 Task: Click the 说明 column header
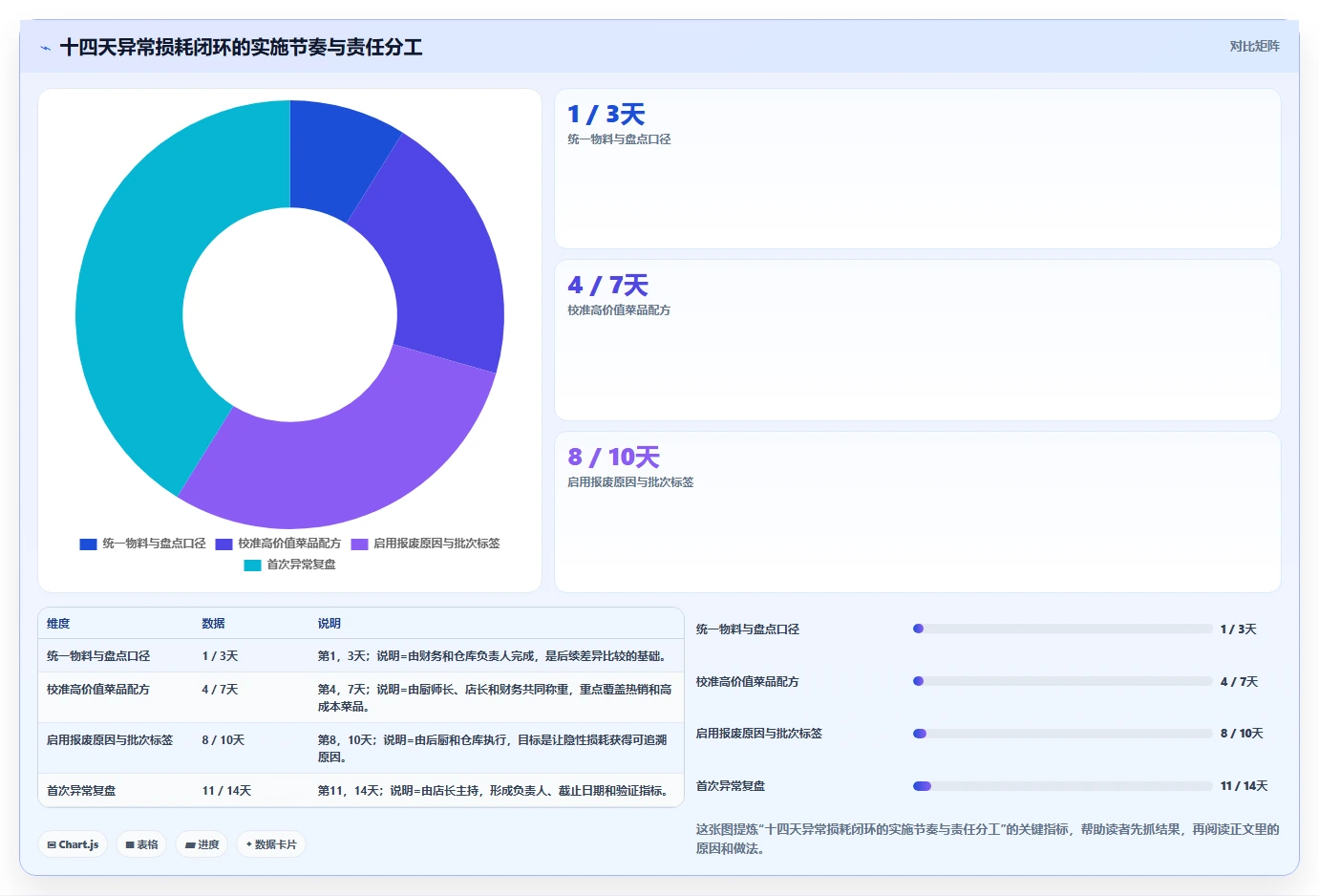330,624
